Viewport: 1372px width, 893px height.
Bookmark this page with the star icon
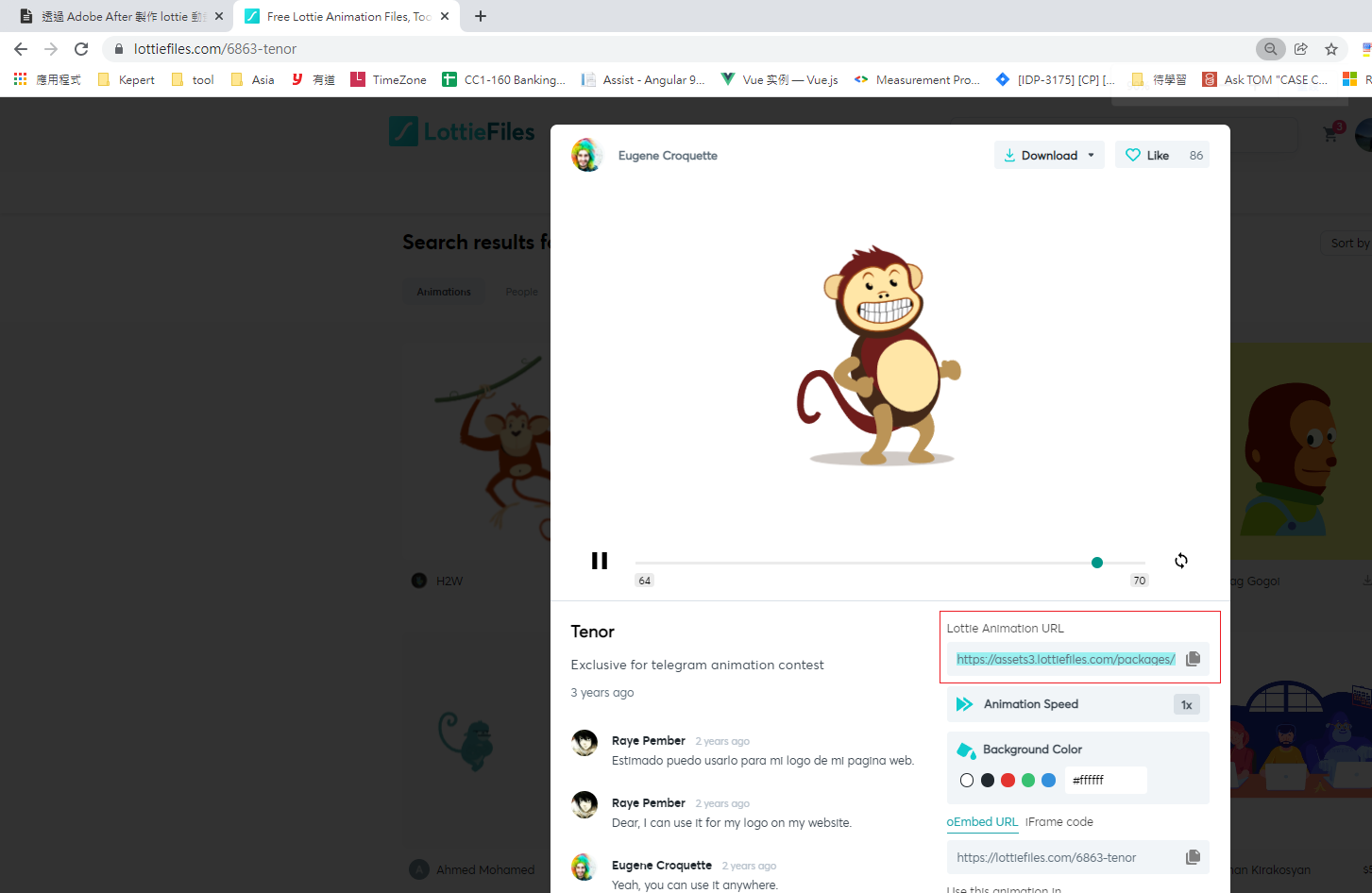(x=1331, y=49)
